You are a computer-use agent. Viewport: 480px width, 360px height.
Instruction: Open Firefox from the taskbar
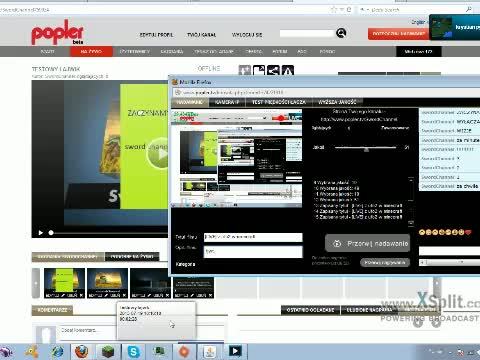82,352
